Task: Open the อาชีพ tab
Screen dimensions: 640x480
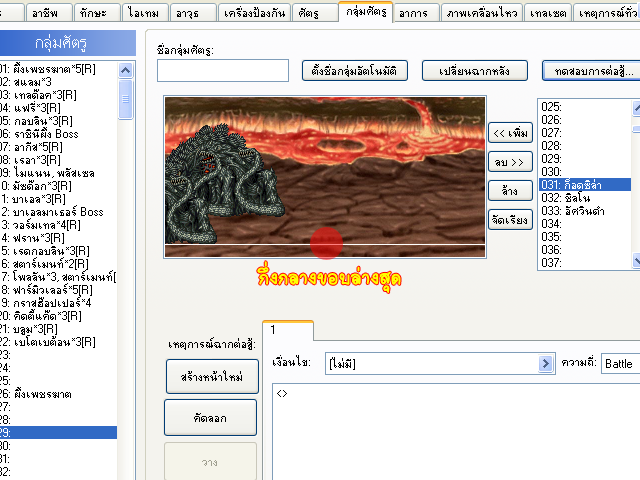Action: (49, 13)
